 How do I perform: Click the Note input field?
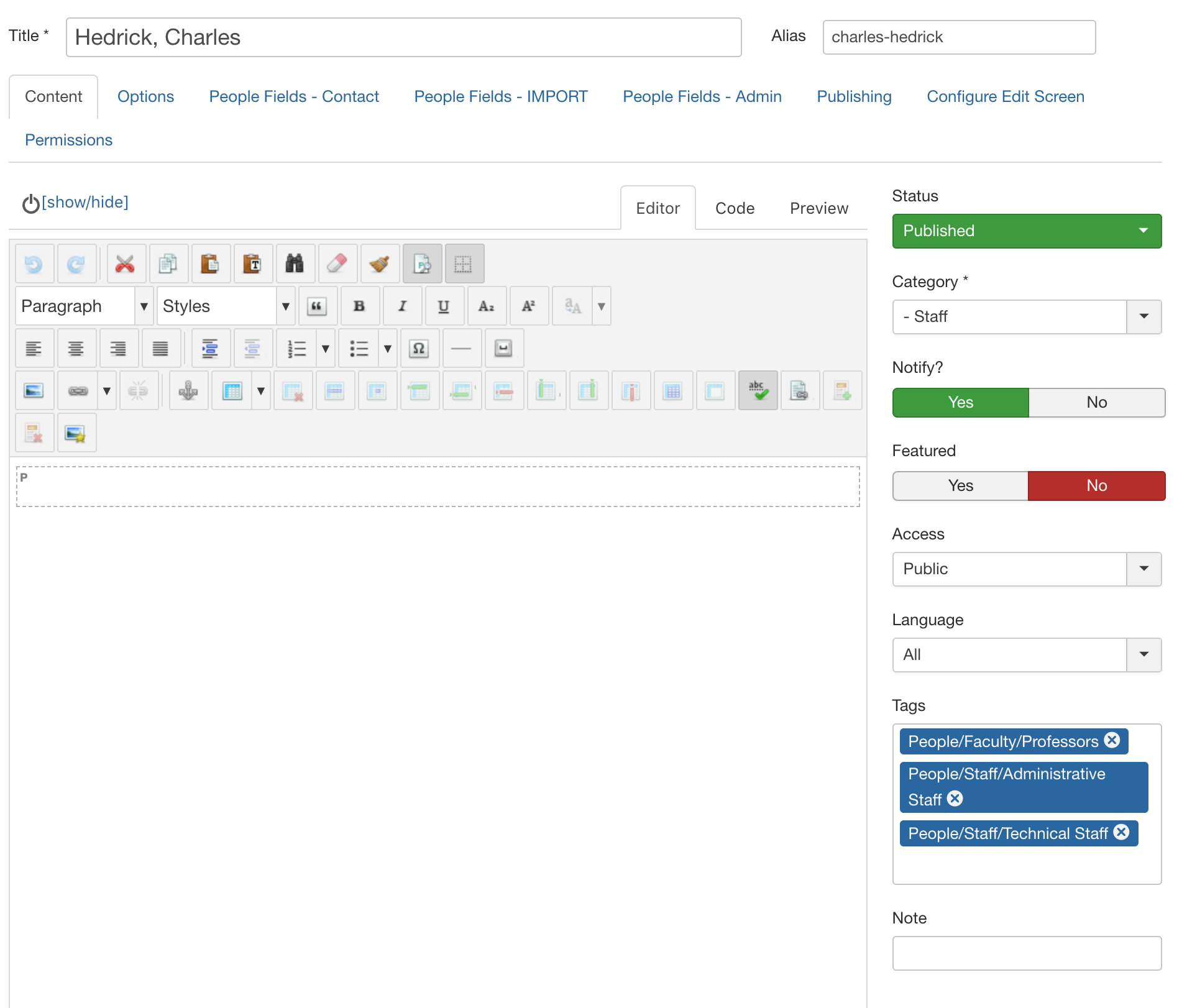point(1026,953)
